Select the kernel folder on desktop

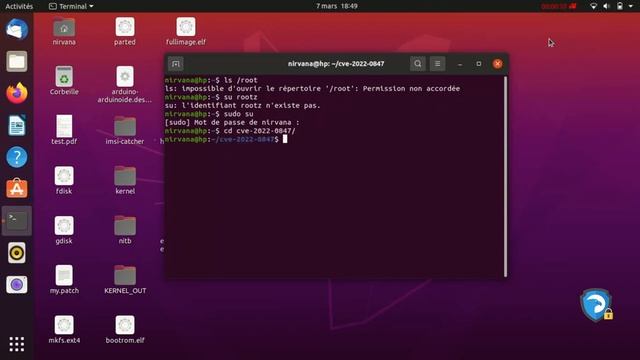pyautogui.click(x=125, y=180)
